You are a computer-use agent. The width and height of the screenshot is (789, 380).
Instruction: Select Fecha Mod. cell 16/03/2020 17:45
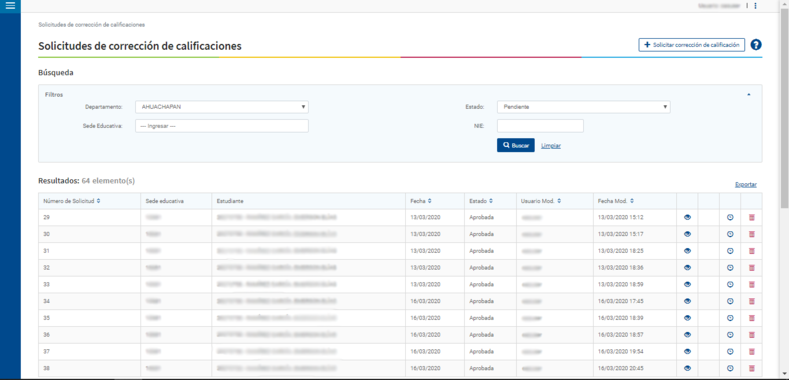621,301
